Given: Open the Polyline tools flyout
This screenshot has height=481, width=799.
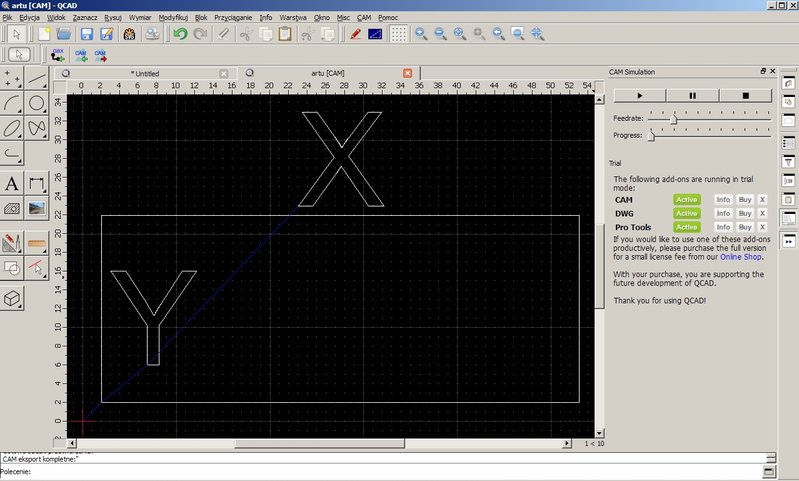Looking at the screenshot, I should coord(12,153).
